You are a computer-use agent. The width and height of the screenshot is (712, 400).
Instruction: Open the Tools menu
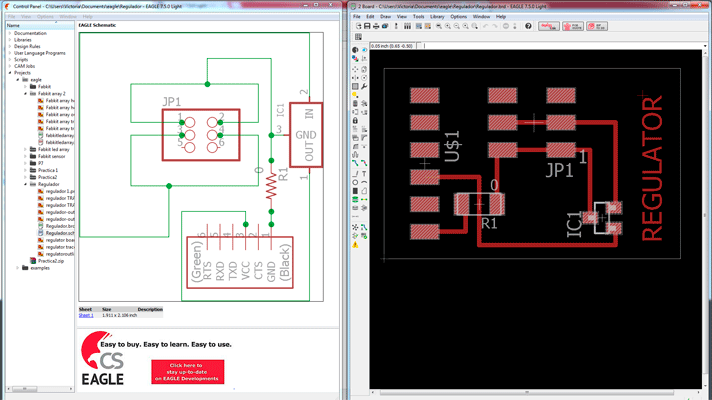click(x=418, y=16)
